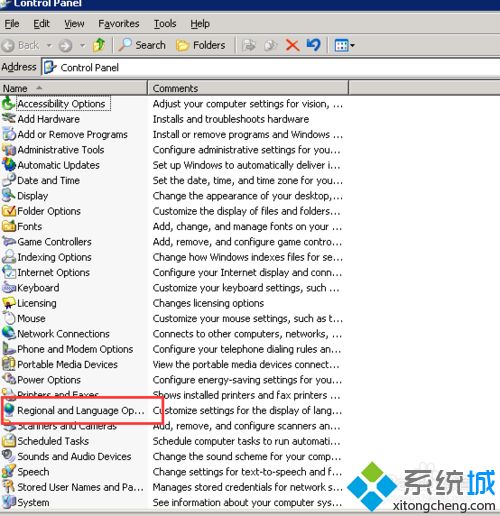Open the Administrative Tools icon
The image size is (500, 516).
pyautogui.click(x=8, y=150)
